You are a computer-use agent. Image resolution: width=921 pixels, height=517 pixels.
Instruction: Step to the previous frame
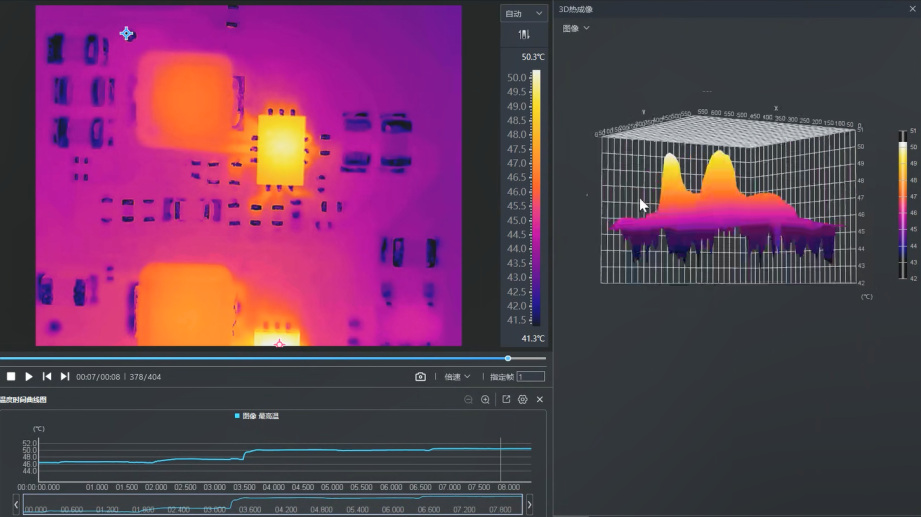(47, 377)
